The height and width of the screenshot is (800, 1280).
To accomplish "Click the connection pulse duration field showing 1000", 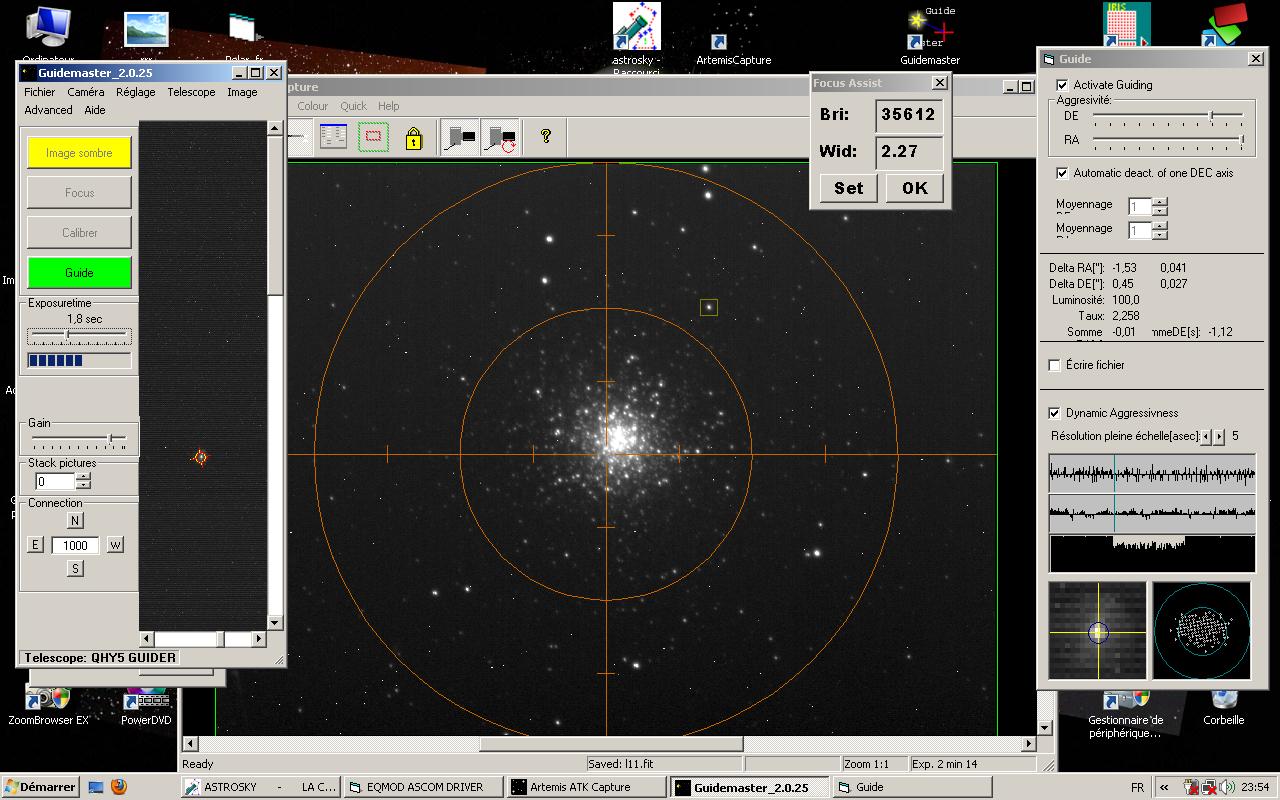I will (76, 545).
